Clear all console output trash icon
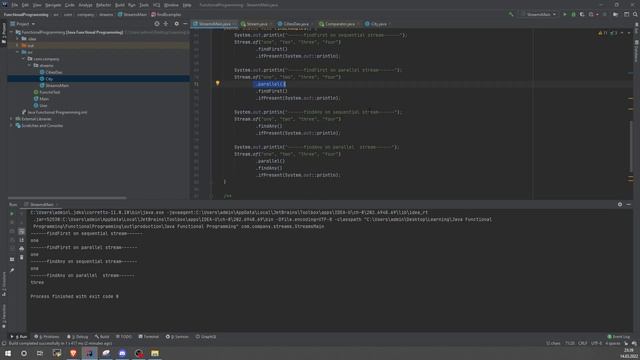Screen dimensions: 640x360 22,257
